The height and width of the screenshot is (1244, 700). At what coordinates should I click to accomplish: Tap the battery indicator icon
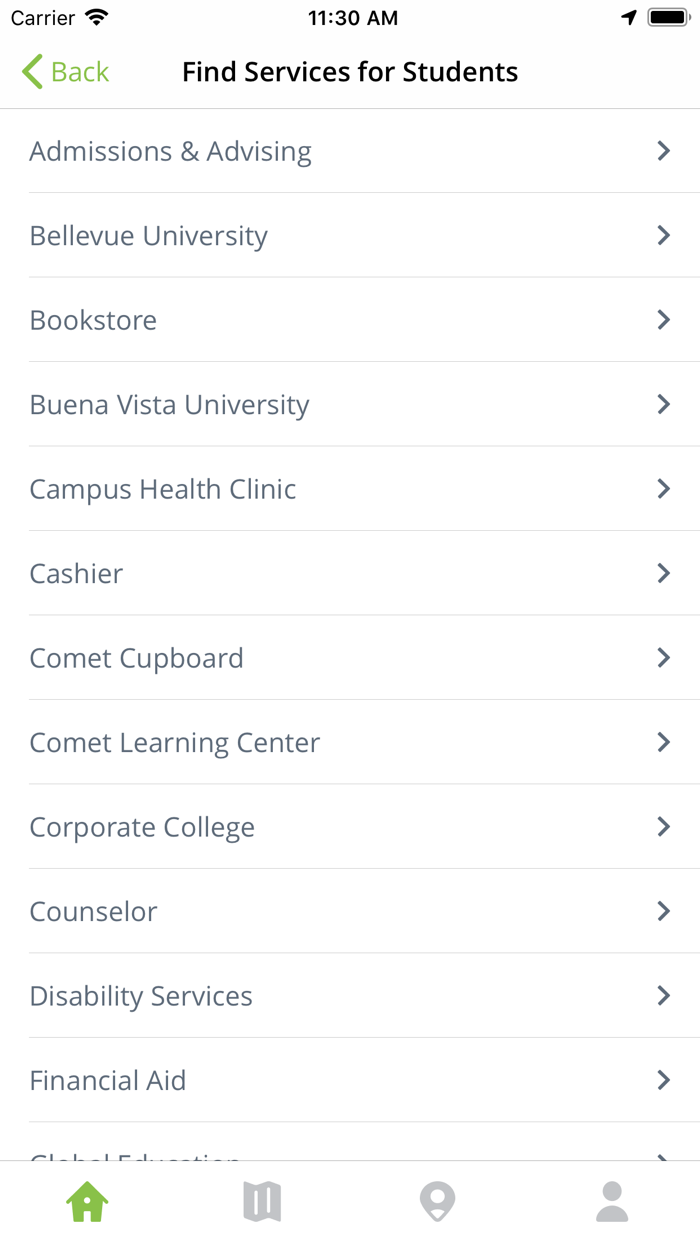pos(667,18)
